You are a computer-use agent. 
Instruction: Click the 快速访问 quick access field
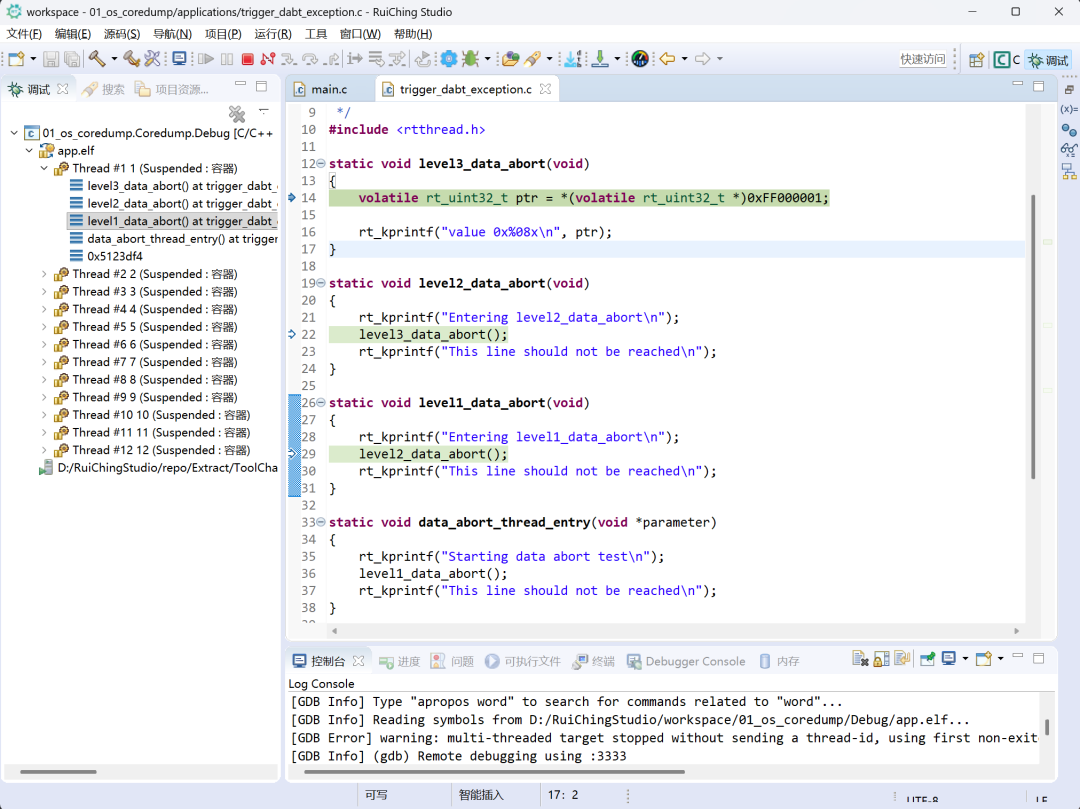(922, 60)
